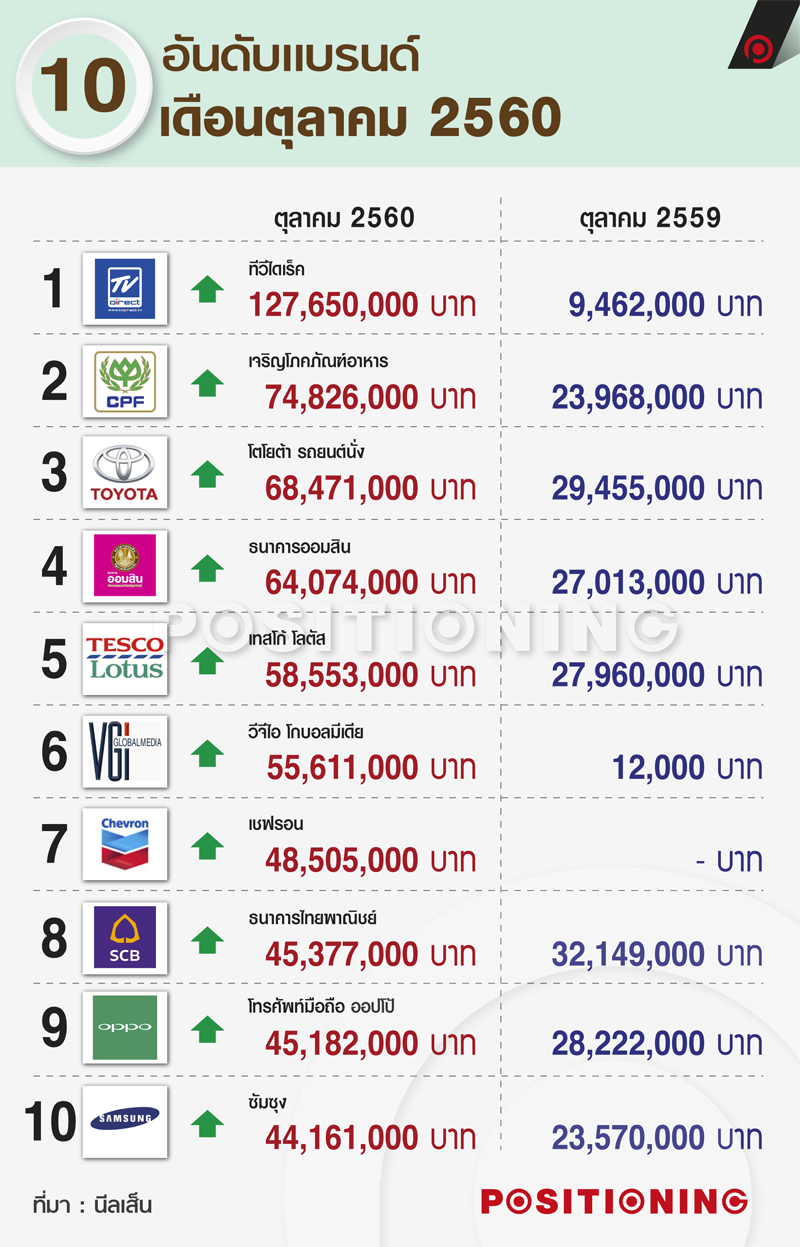
Task: Select the Tesco Lotus logo
Action: pos(125,658)
